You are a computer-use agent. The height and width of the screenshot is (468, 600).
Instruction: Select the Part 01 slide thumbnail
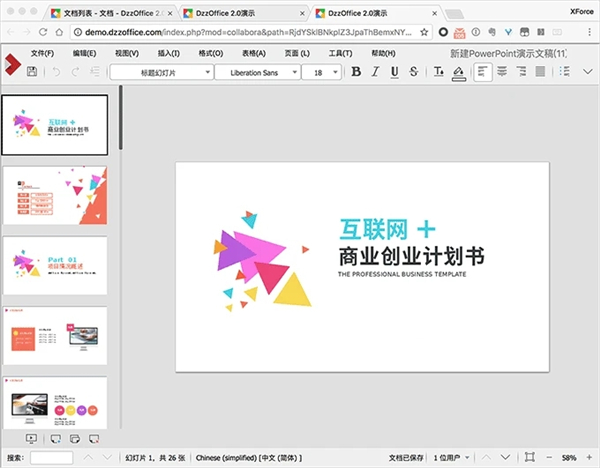pos(56,265)
